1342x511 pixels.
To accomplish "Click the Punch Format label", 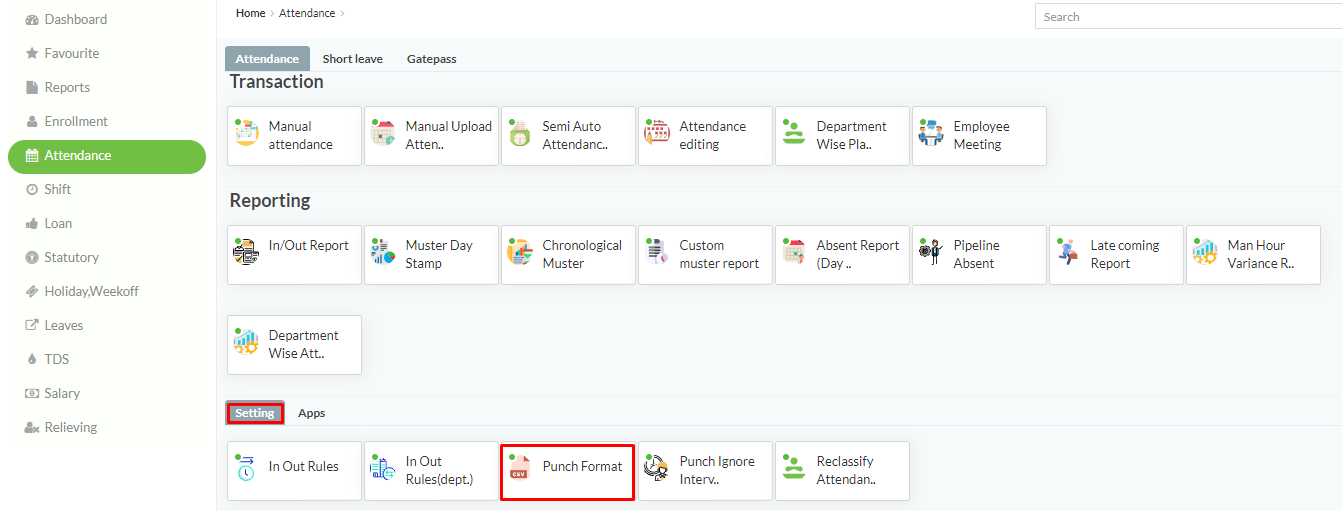I will point(582,466).
